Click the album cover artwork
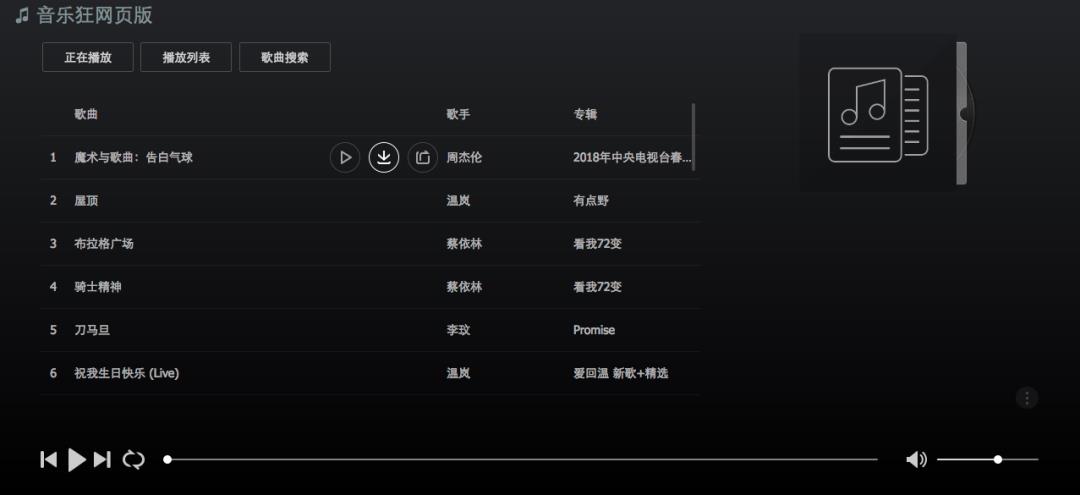The image size is (1080, 495). [x=878, y=113]
